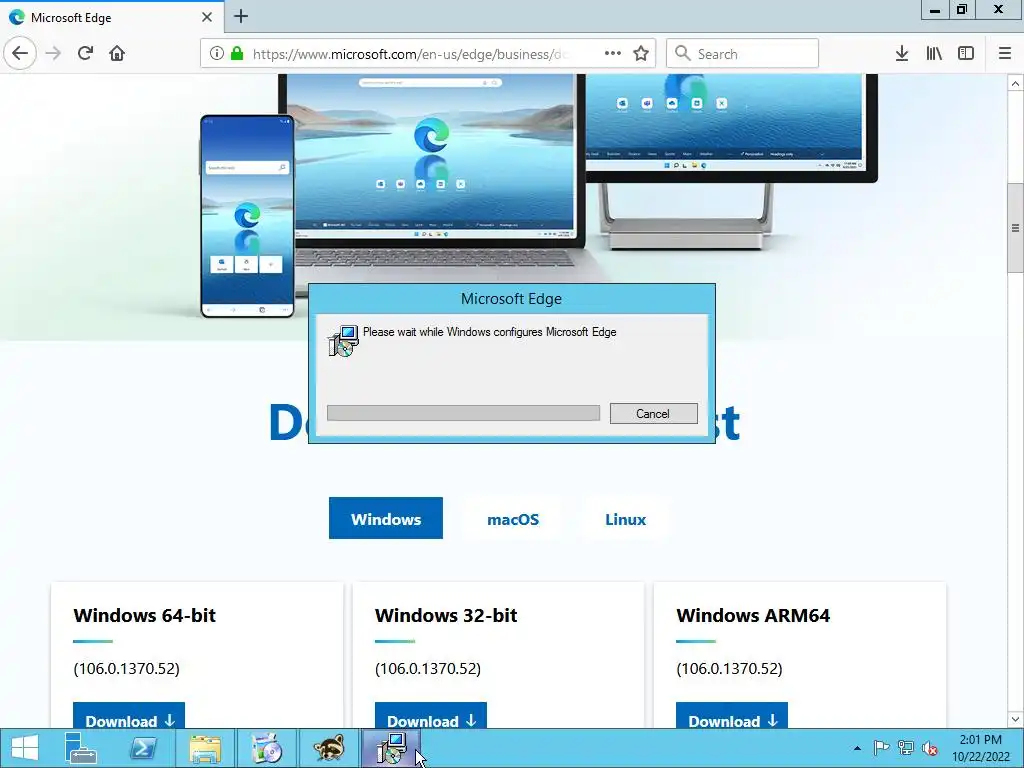
Task: Focus the browser Search box
Action: pos(743,54)
